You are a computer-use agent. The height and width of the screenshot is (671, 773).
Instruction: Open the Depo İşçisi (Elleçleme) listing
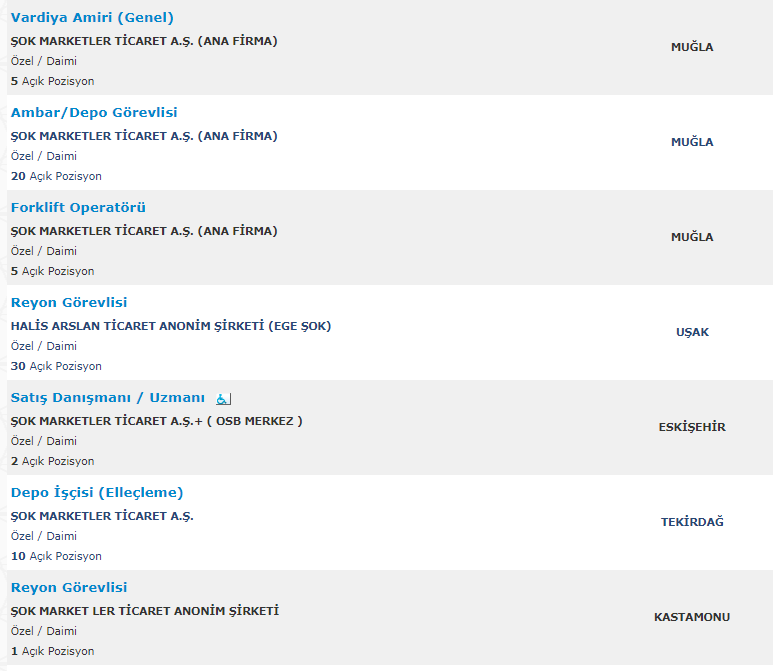coord(97,493)
